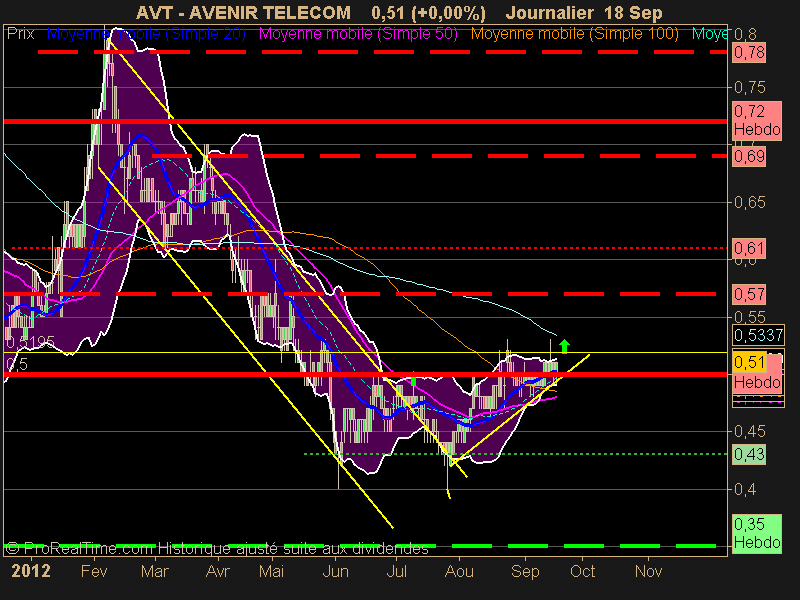Screen dimensions: 800x600
Task: Click the Journalier 18 Sep timeframe label
Action: pos(584,13)
